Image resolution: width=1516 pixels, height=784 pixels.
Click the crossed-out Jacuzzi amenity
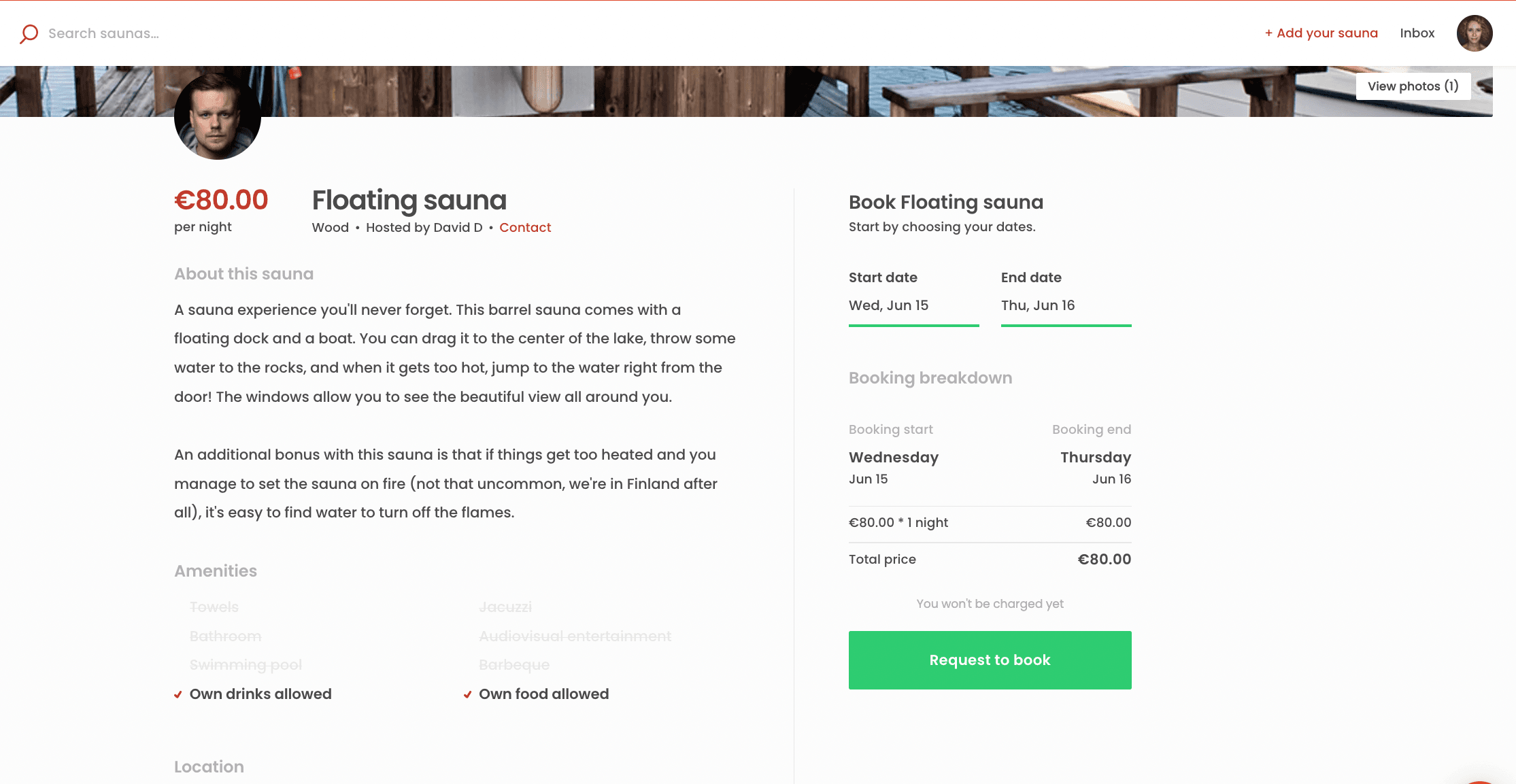click(505, 607)
